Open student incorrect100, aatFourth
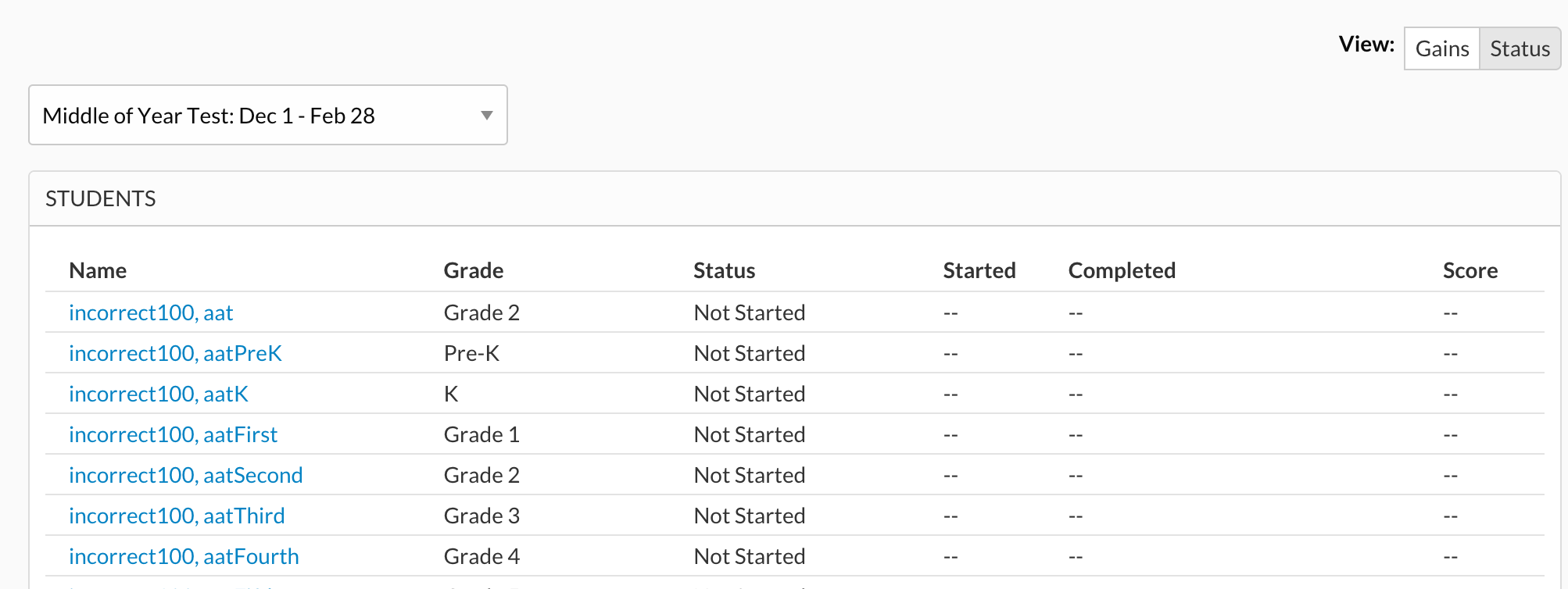This screenshot has height=589, width=1568. pos(184,556)
